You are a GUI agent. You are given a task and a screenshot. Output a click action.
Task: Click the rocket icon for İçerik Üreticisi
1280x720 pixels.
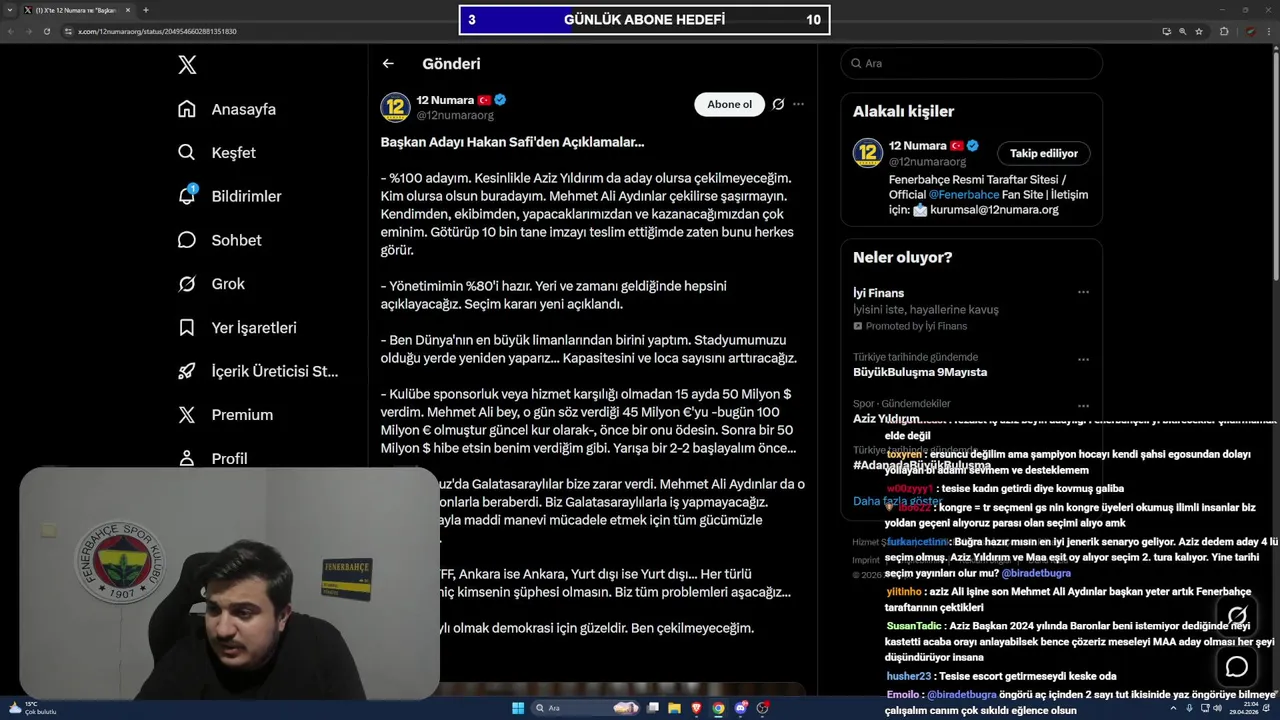(187, 371)
